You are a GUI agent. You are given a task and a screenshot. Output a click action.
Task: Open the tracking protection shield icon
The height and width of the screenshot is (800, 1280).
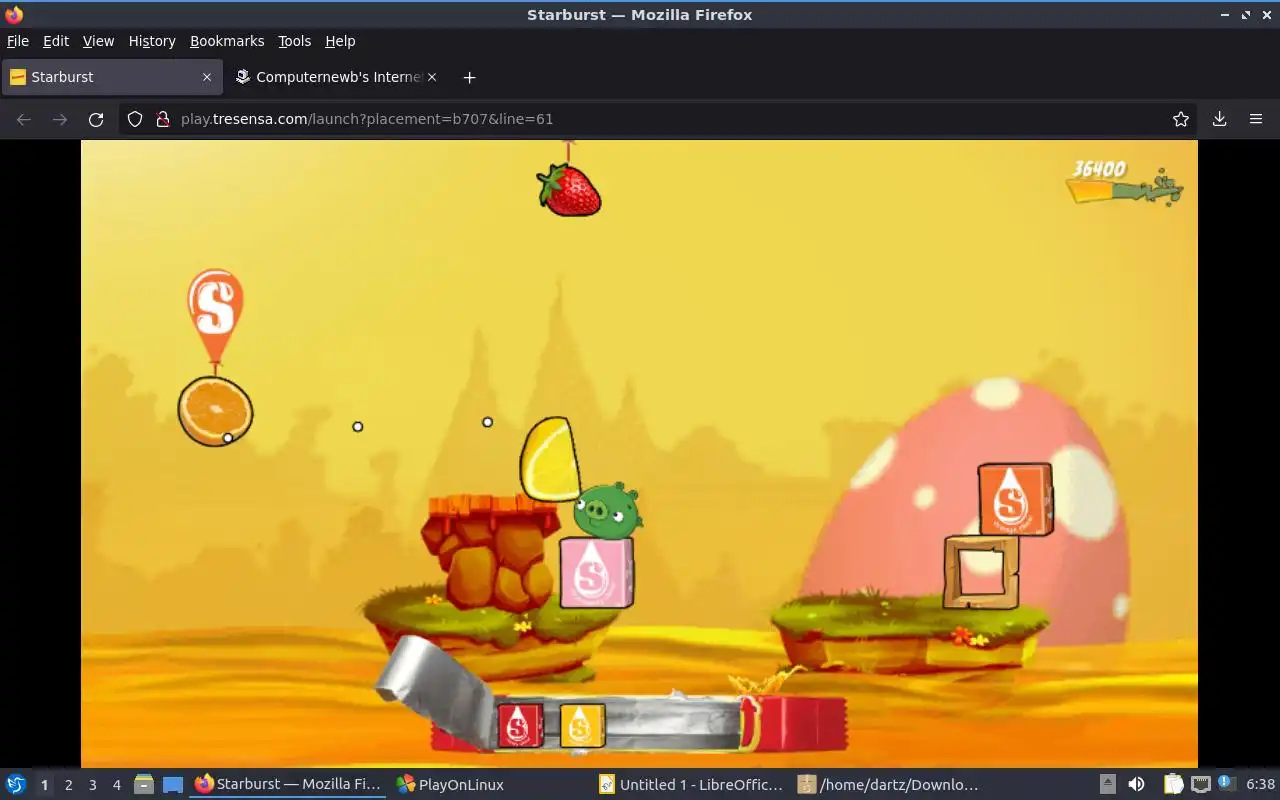tap(135, 119)
